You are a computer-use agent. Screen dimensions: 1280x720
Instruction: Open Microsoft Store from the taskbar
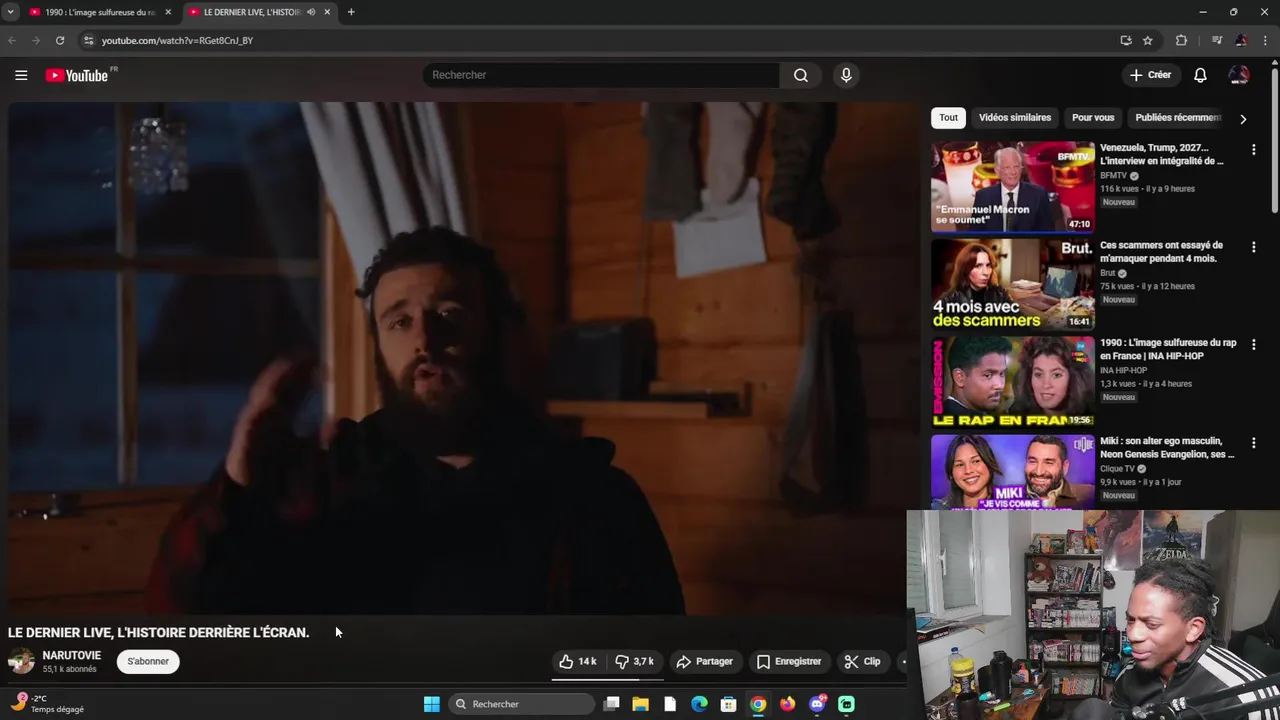click(729, 704)
